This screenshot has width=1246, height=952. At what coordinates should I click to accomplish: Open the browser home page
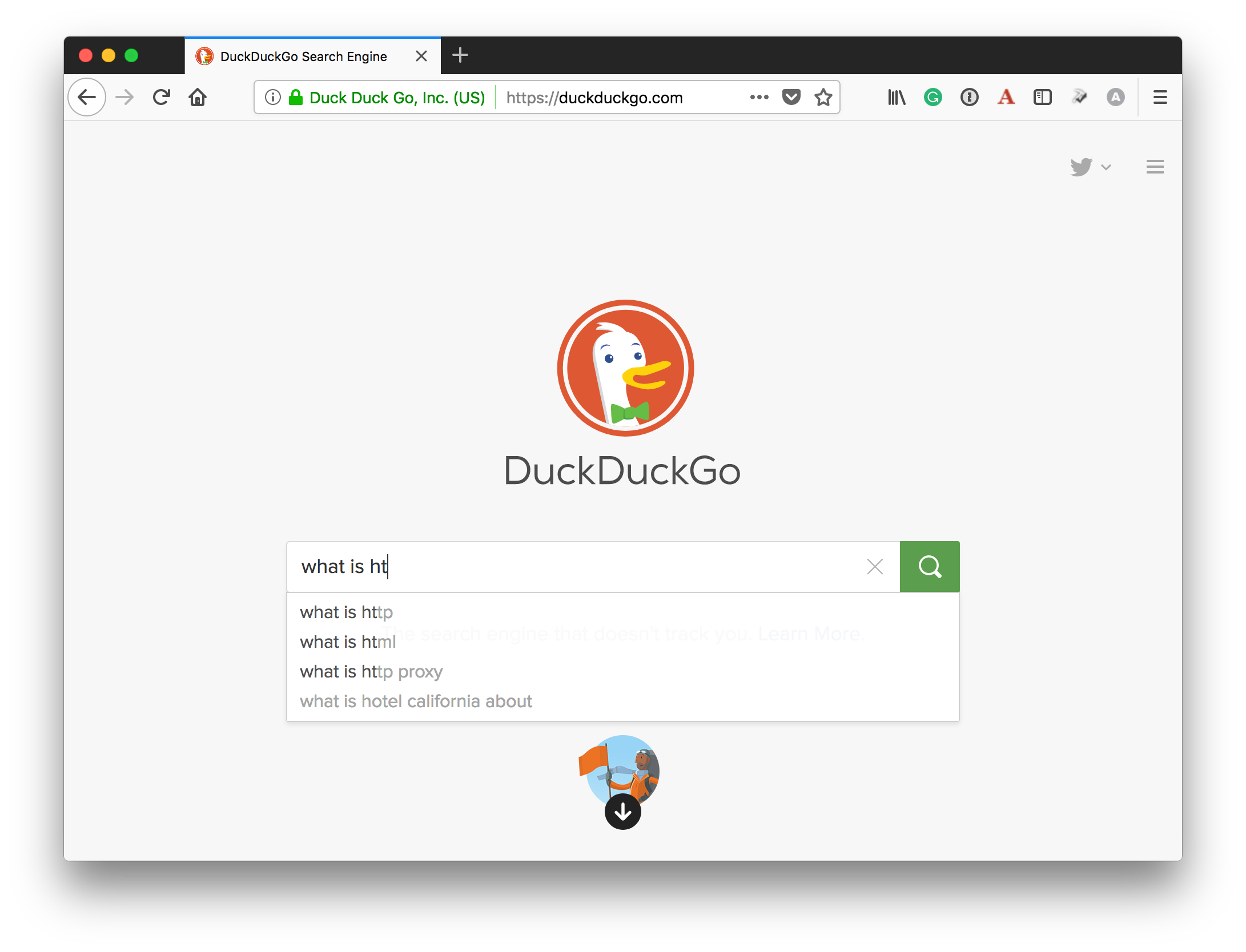198,98
